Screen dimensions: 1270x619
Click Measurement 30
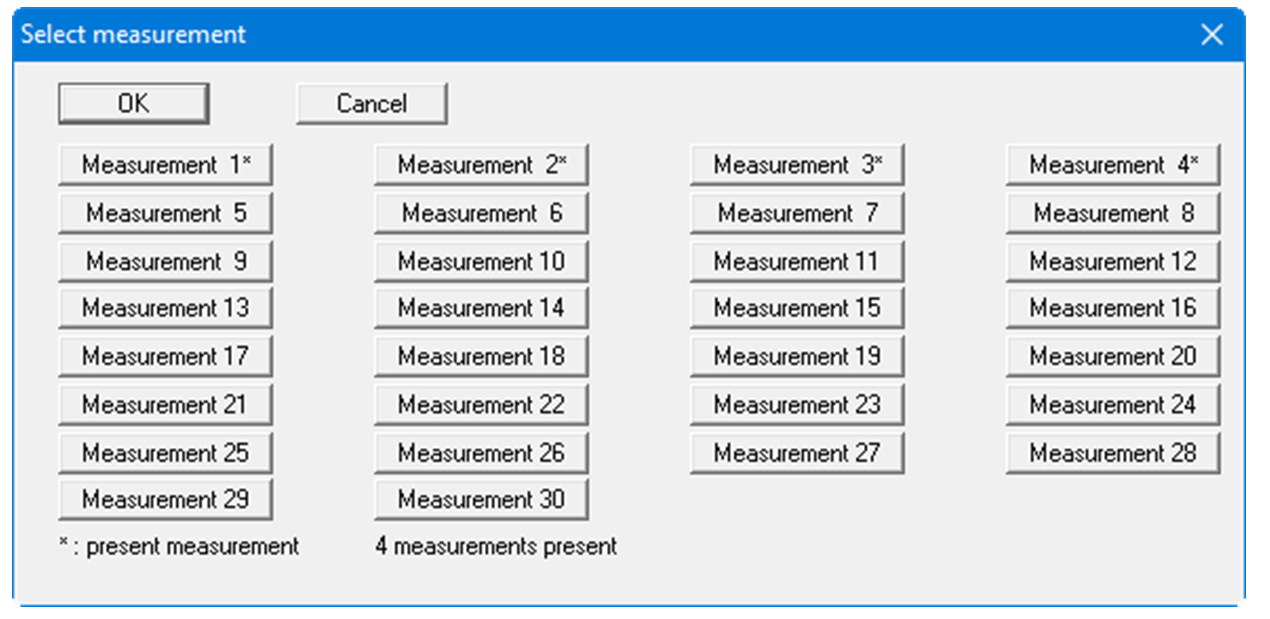[481, 499]
